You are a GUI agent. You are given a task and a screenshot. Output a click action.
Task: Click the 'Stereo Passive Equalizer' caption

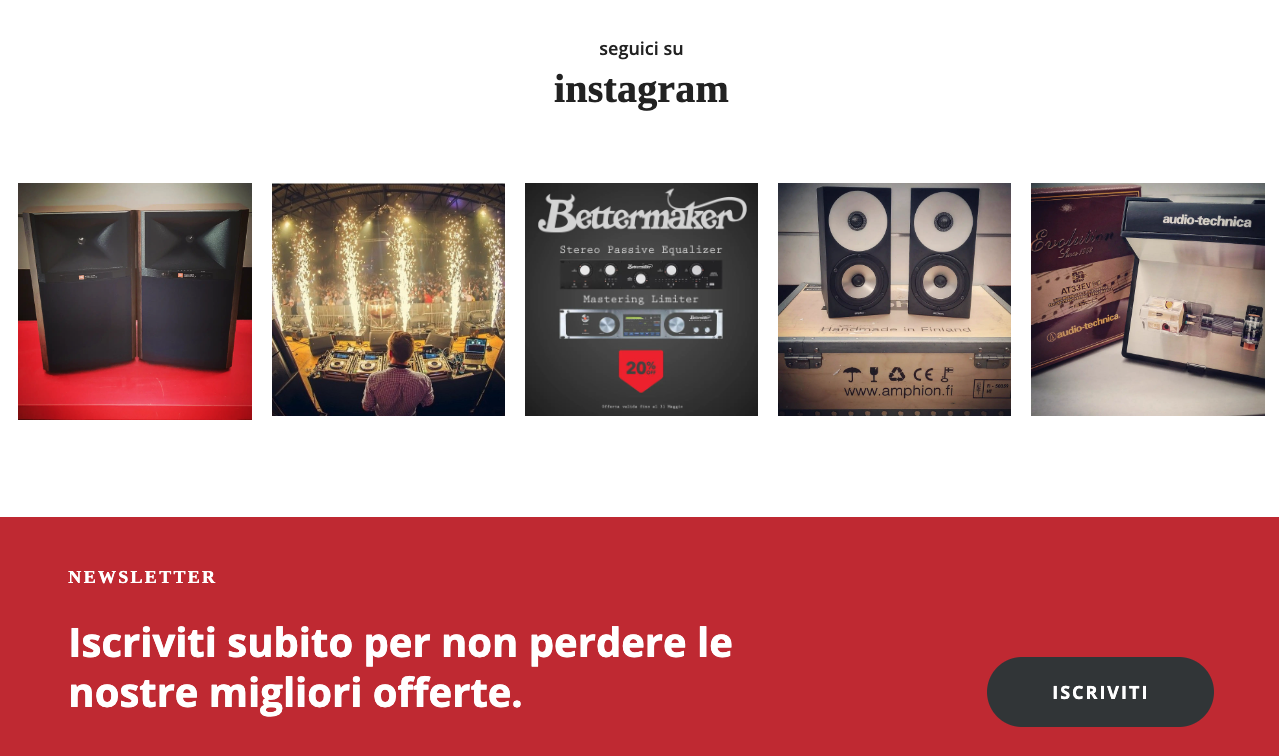pos(641,249)
